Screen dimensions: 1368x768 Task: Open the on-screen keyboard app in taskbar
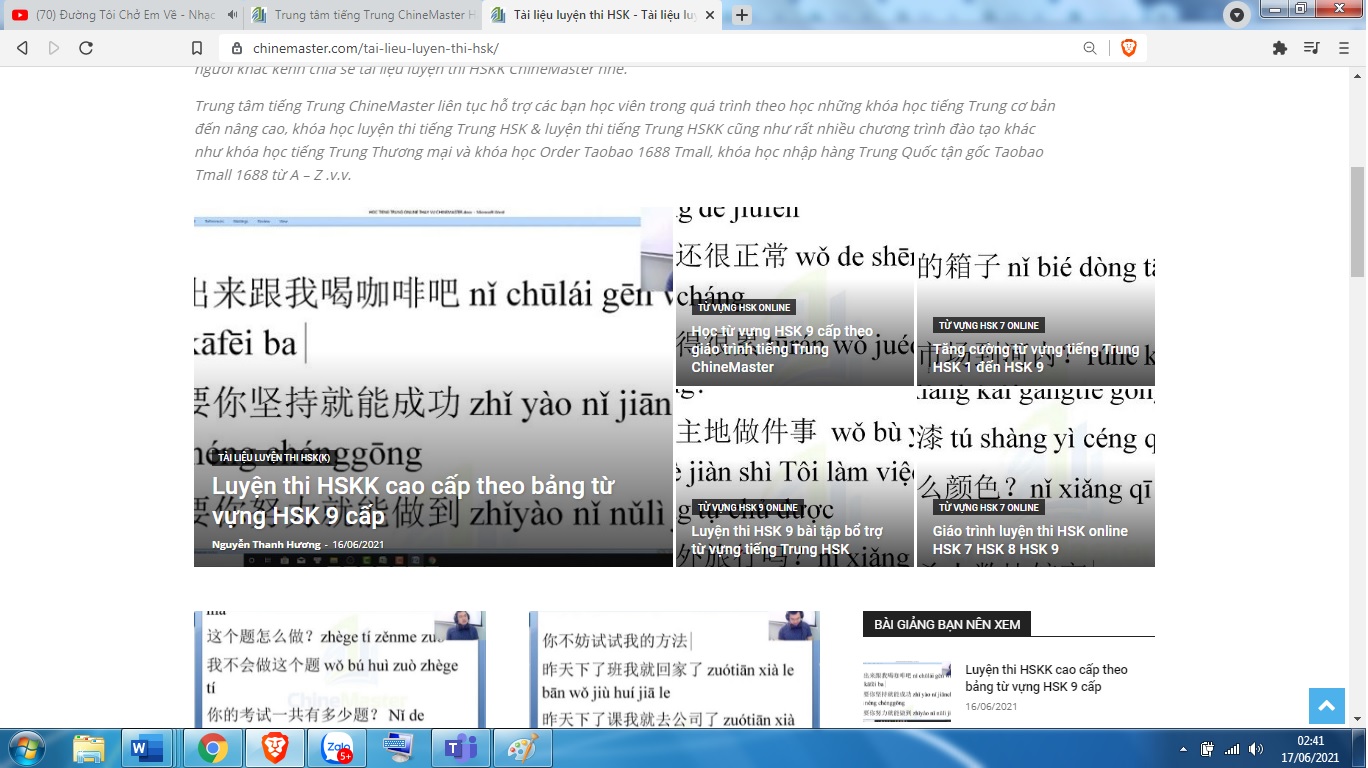point(399,748)
